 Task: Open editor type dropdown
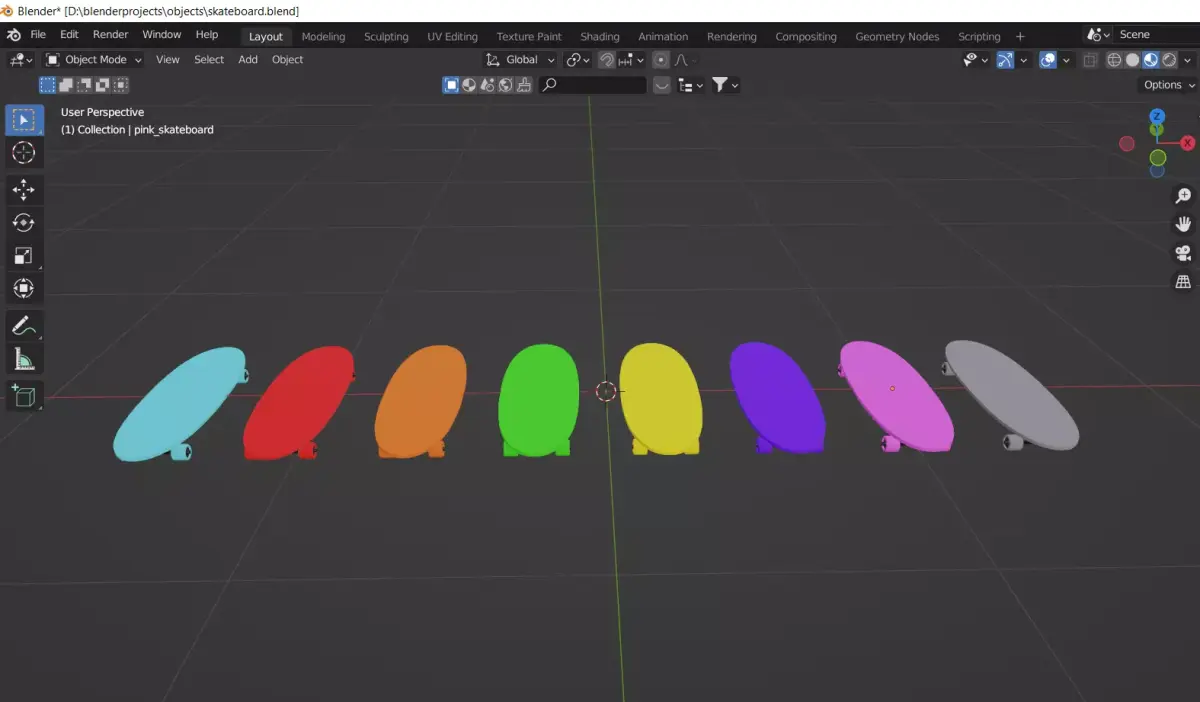click(x=22, y=60)
